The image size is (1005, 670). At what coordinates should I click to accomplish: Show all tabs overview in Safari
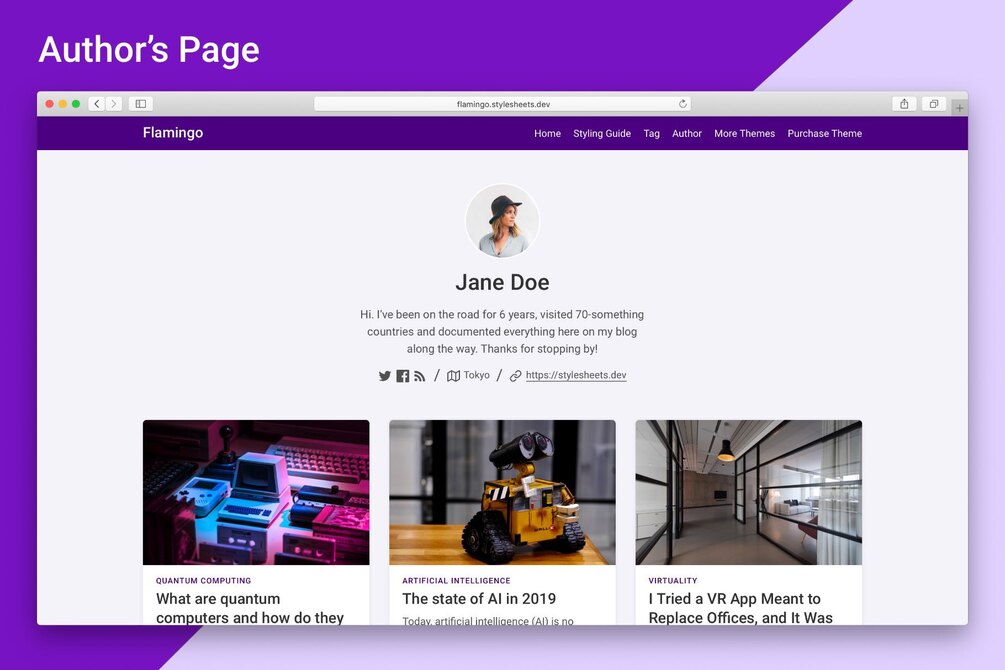(x=934, y=104)
